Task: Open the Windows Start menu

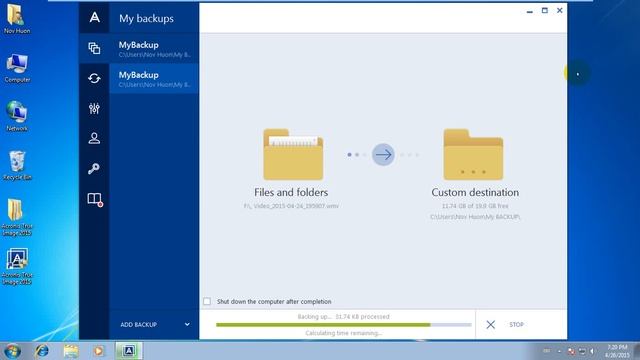Action: pos(12,351)
